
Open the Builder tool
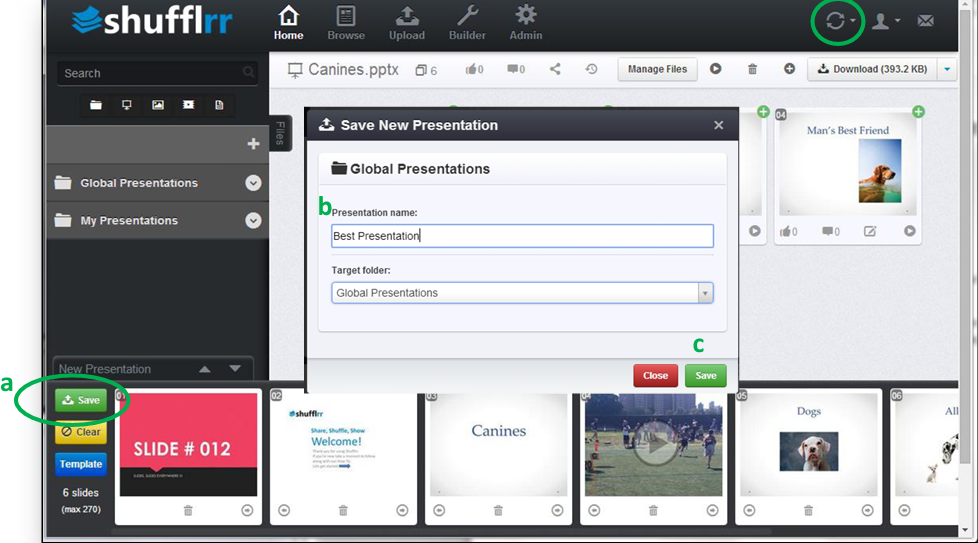pyautogui.click(x=467, y=24)
